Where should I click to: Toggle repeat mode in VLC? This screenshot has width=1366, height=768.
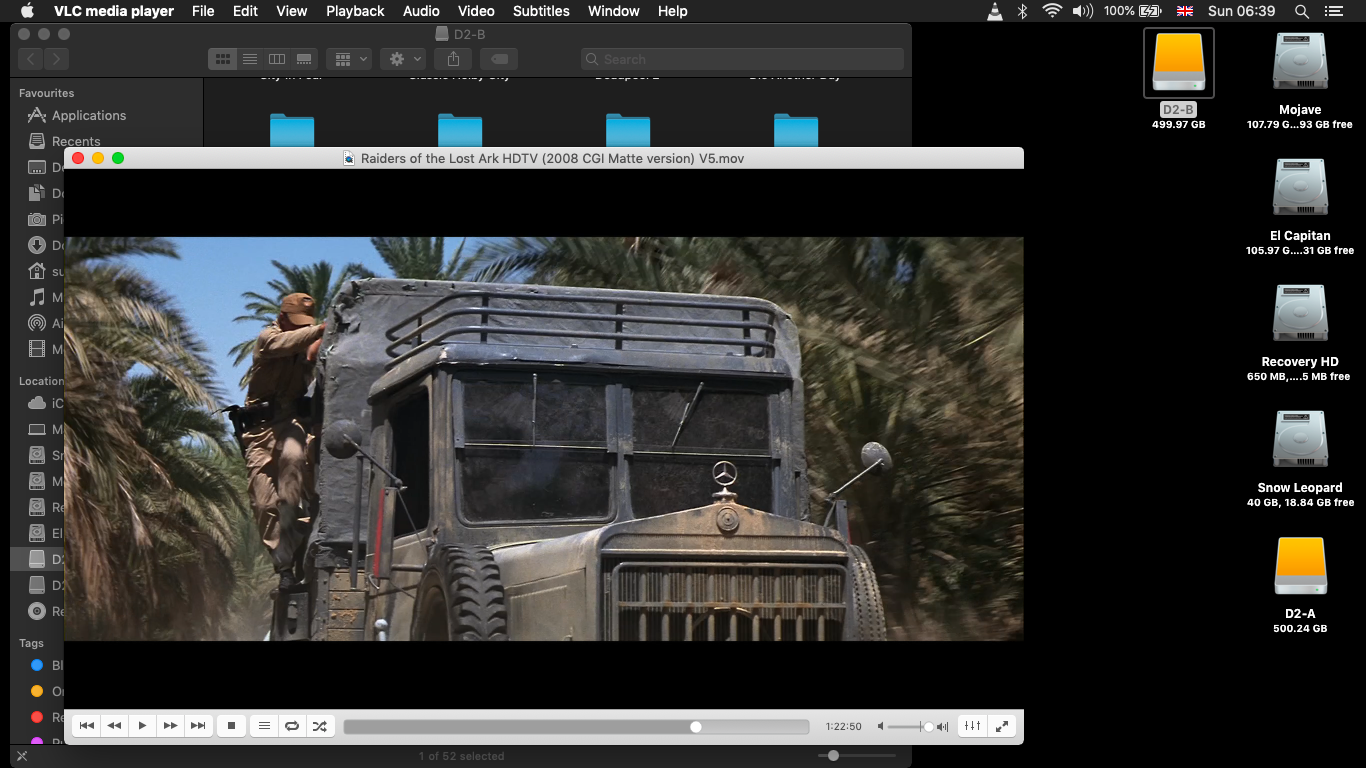[292, 726]
